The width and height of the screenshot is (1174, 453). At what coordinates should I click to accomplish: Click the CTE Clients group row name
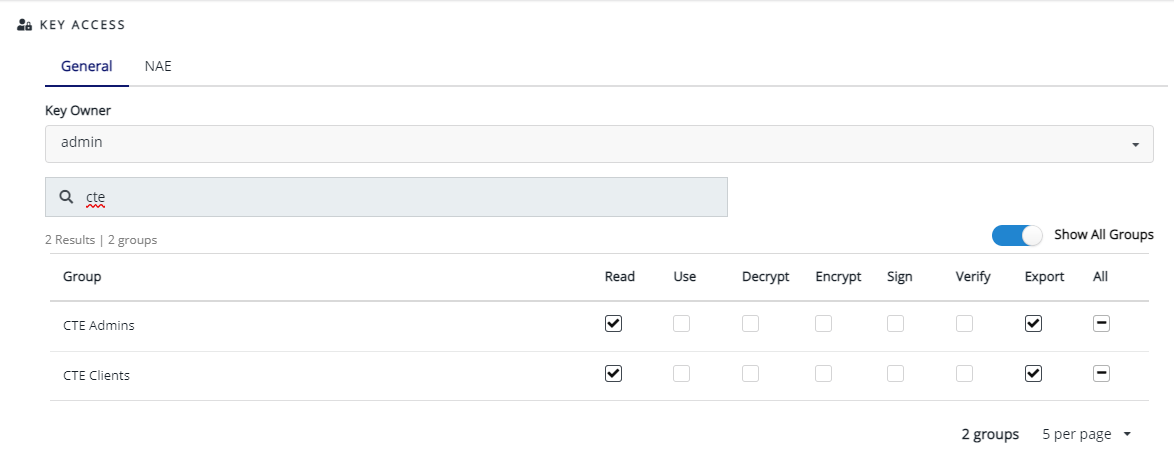pyautogui.click(x=96, y=376)
